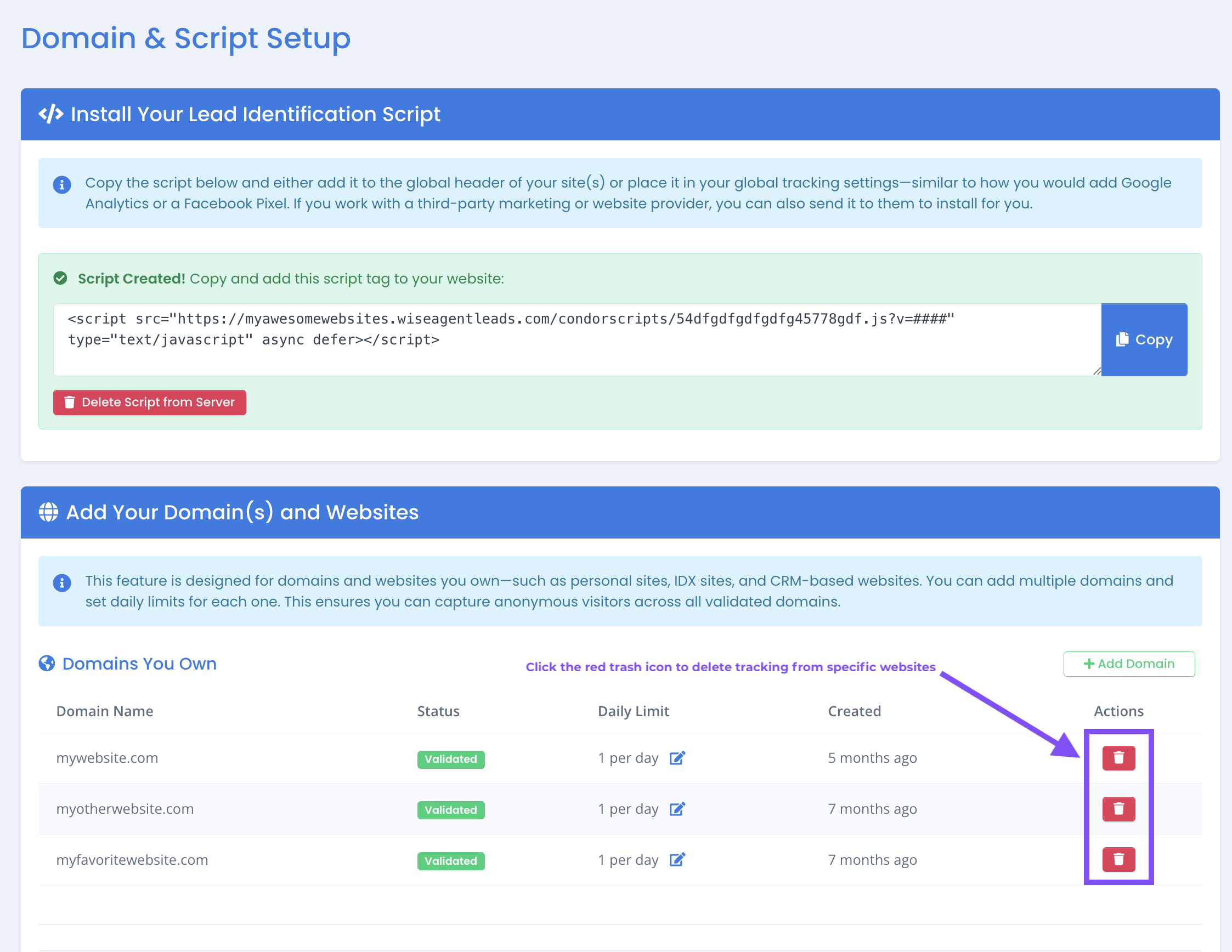Click the myfavoritewebsite.com domain name
Image resolution: width=1232 pixels, height=952 pixels.
[x=132, y=859]
